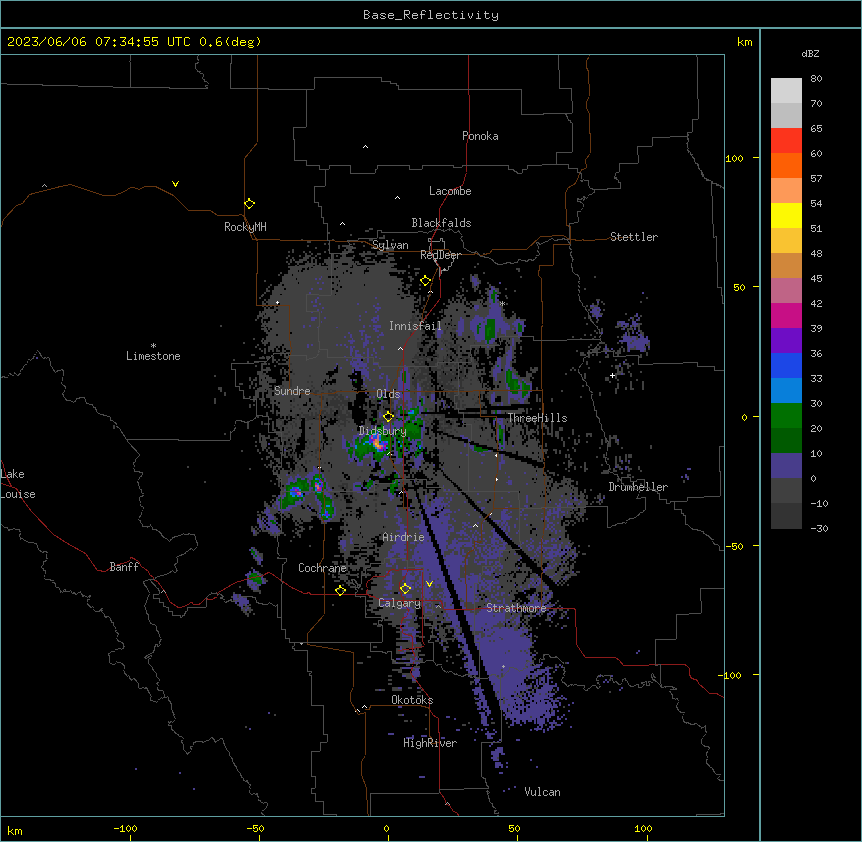
Task: Click the Didsbury label
Action: pos(383,431)
